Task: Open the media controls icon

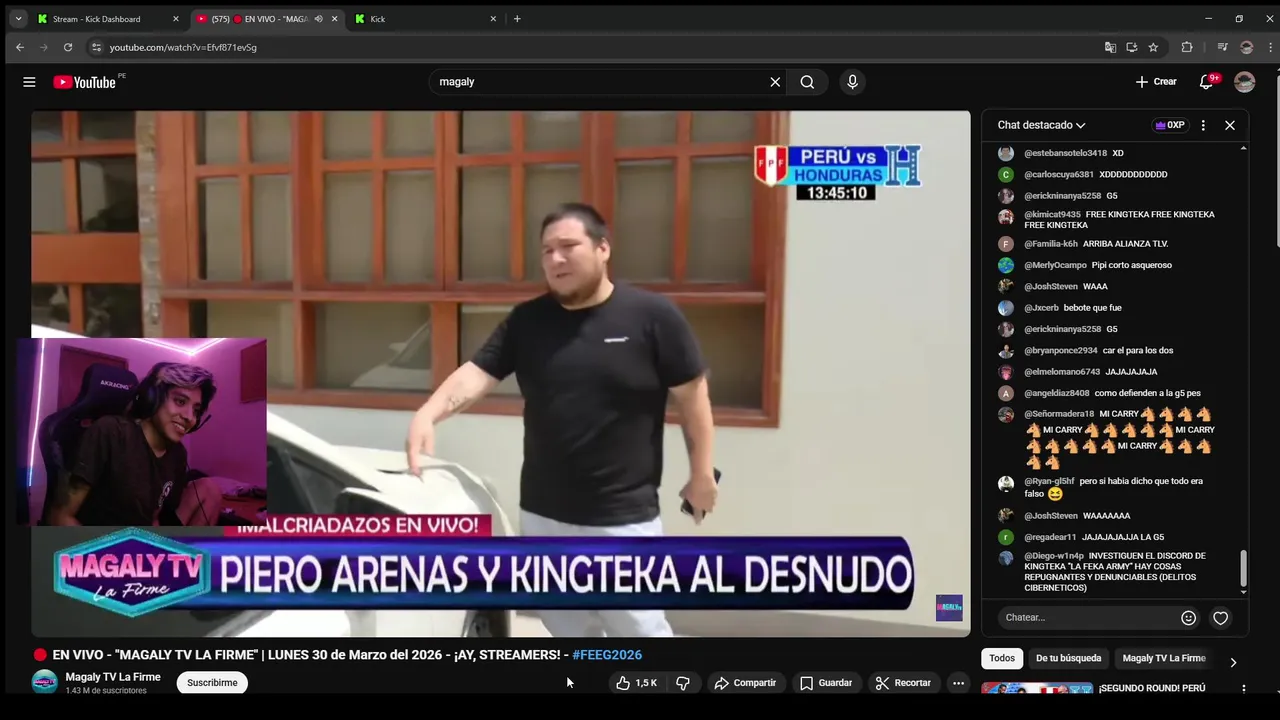Action: tap(1222, 47)
